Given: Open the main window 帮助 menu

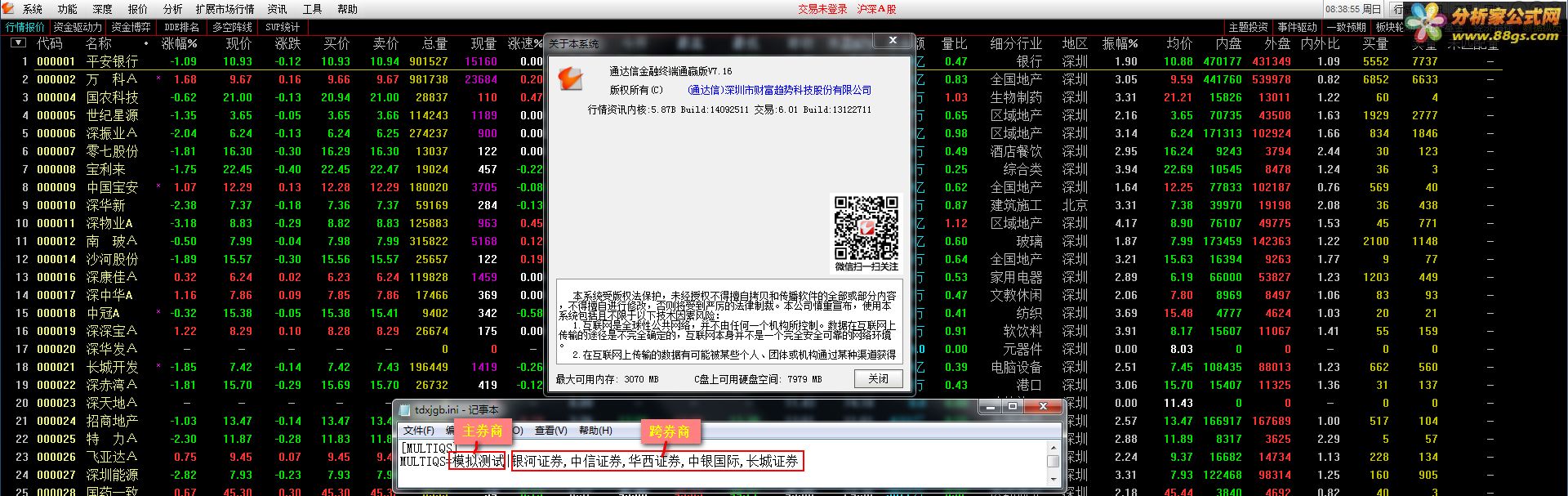Looking at the screenshot, I should click(x=348, y=9).
